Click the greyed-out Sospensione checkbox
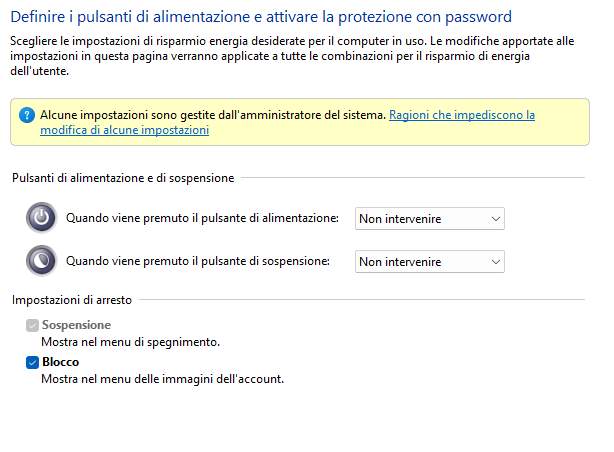The height and width of the screenshot is (452, 614). pyautogui.click(x=32, y=325)
